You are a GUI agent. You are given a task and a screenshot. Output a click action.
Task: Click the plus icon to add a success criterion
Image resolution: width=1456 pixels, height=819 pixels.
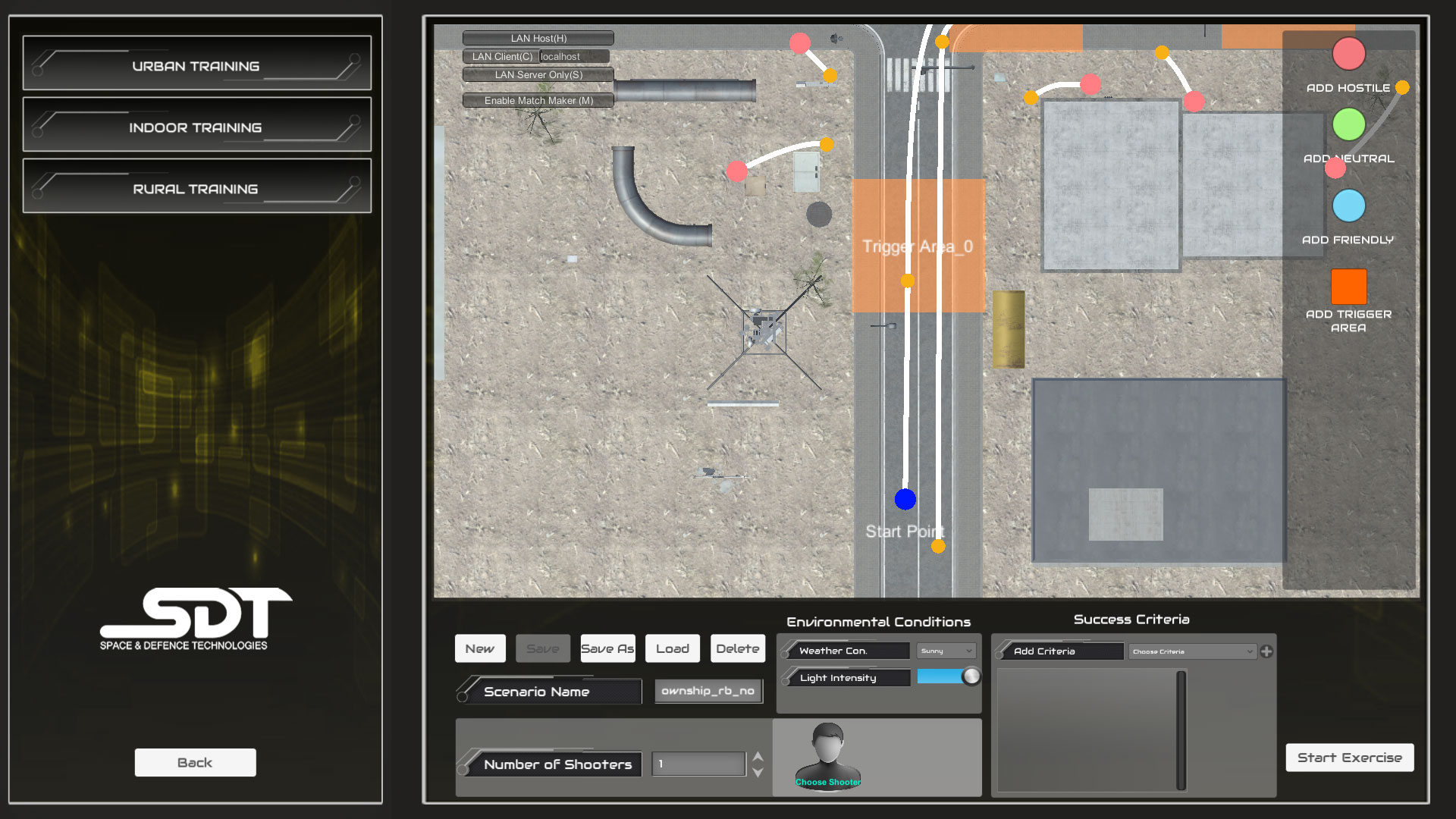(x=1268, y=651)
